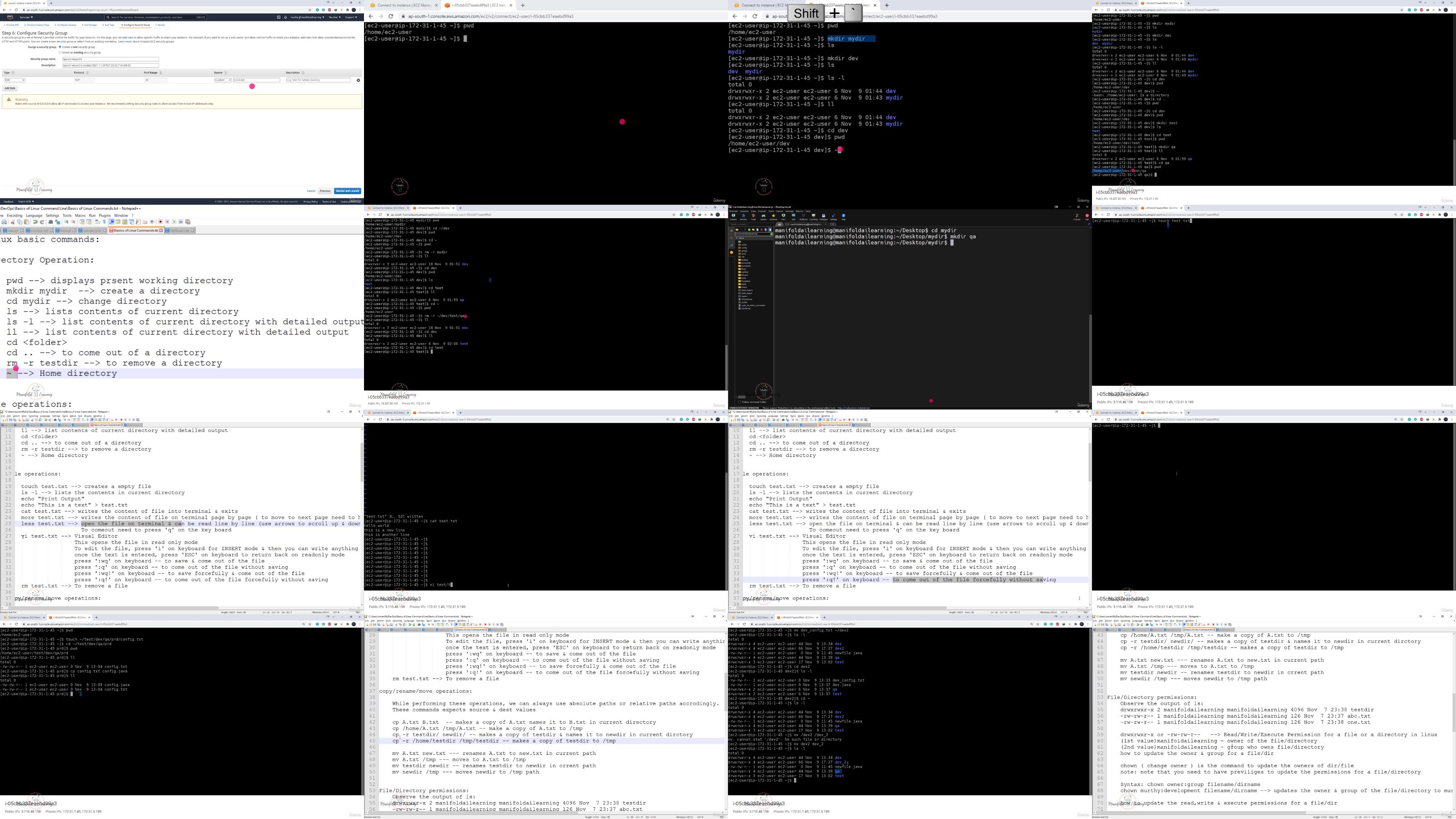Open the Mumbai region dropdown
This screenshot has width=1456, height=819.
(x=335, y=18)
